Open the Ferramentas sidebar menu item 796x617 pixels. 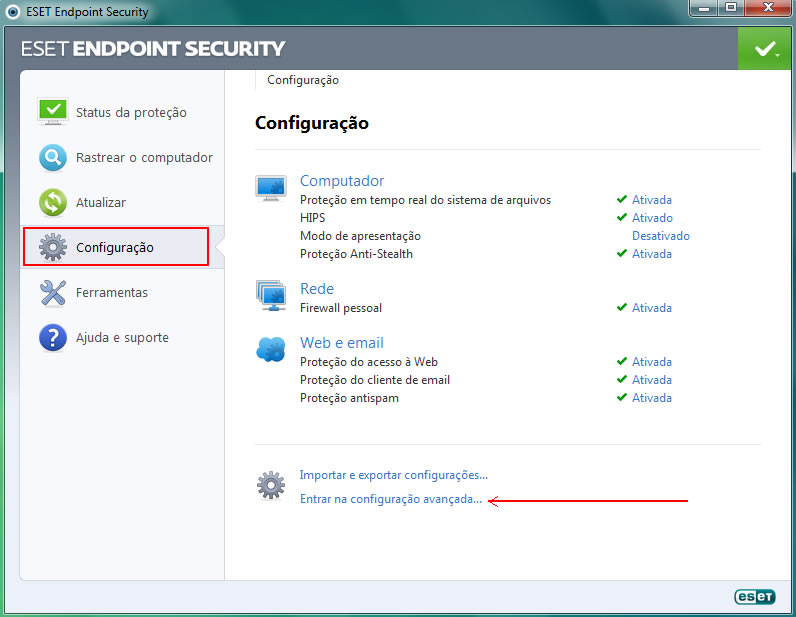coord(111,292)
